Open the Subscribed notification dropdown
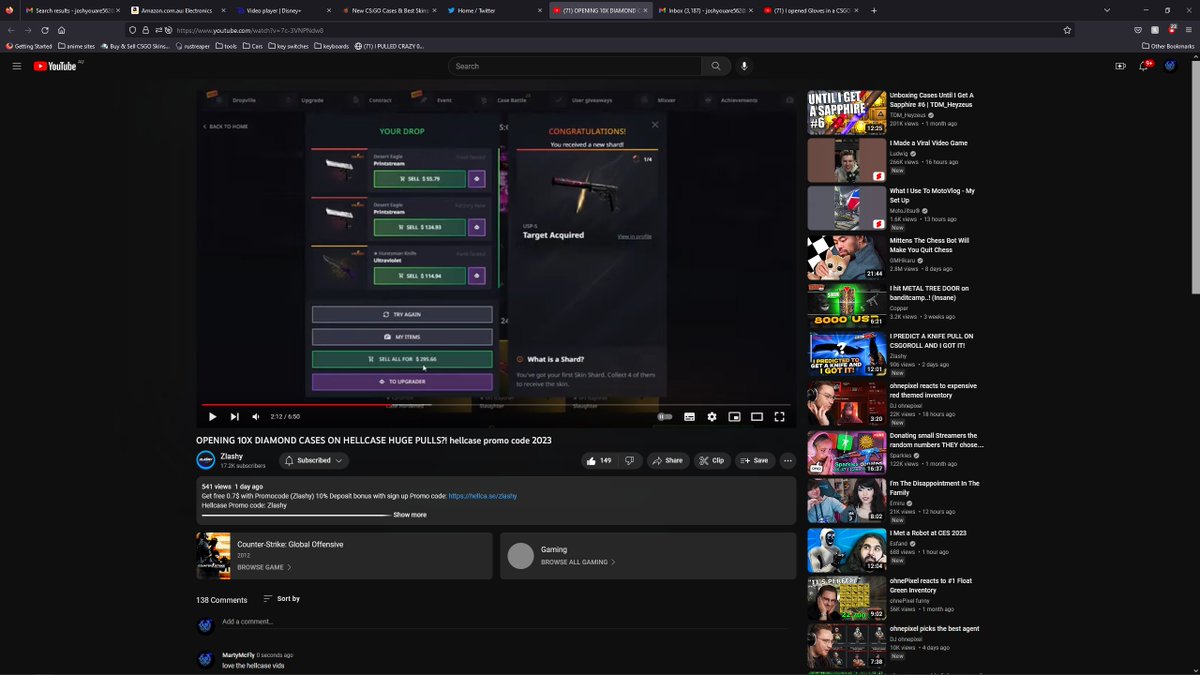The width and height of the screenshot is (1200, 675). pos(313,461)
